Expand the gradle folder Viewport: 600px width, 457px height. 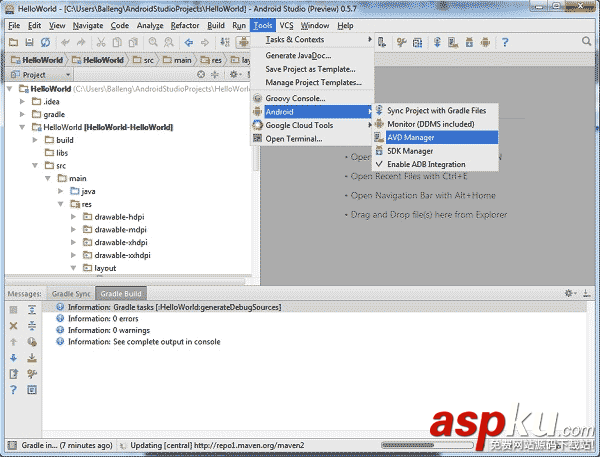(x=22, y=114)
